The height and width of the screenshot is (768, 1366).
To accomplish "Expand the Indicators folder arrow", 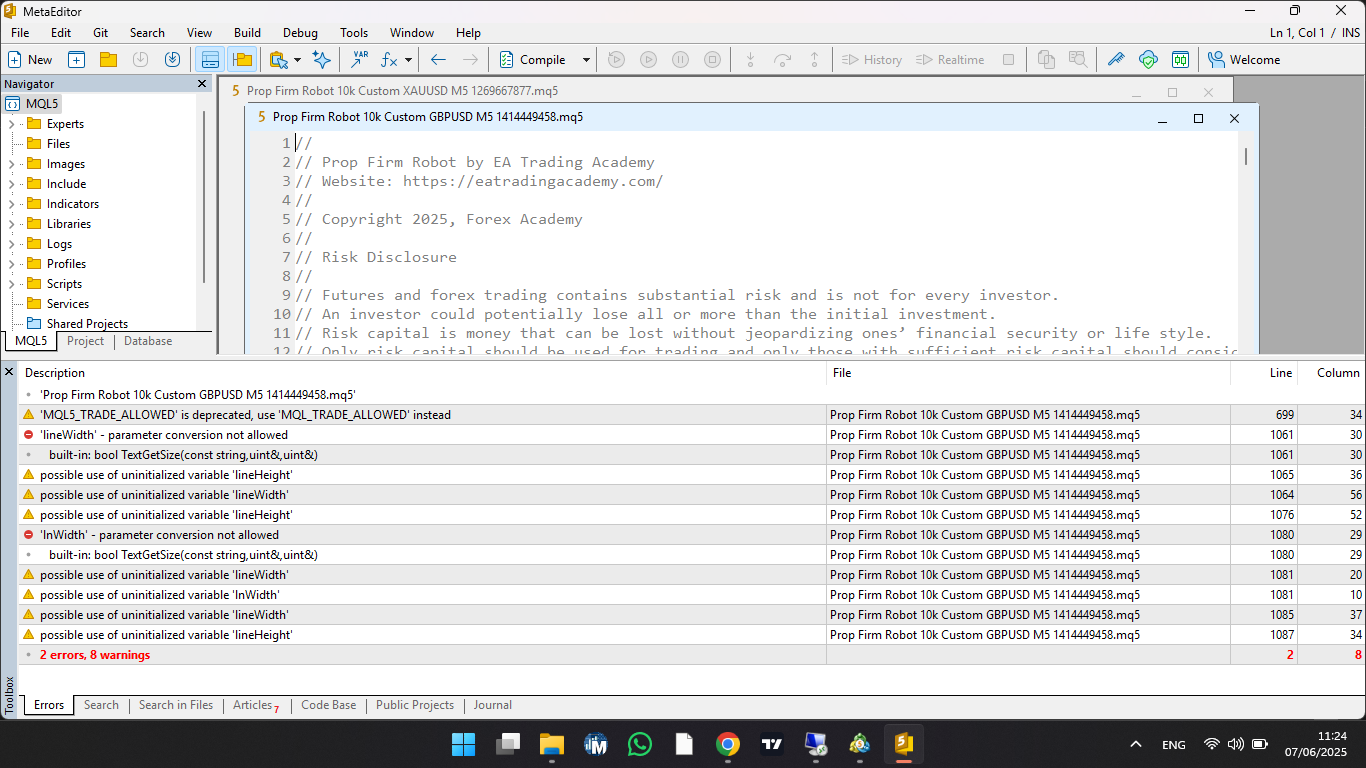I will click(11, 204).
